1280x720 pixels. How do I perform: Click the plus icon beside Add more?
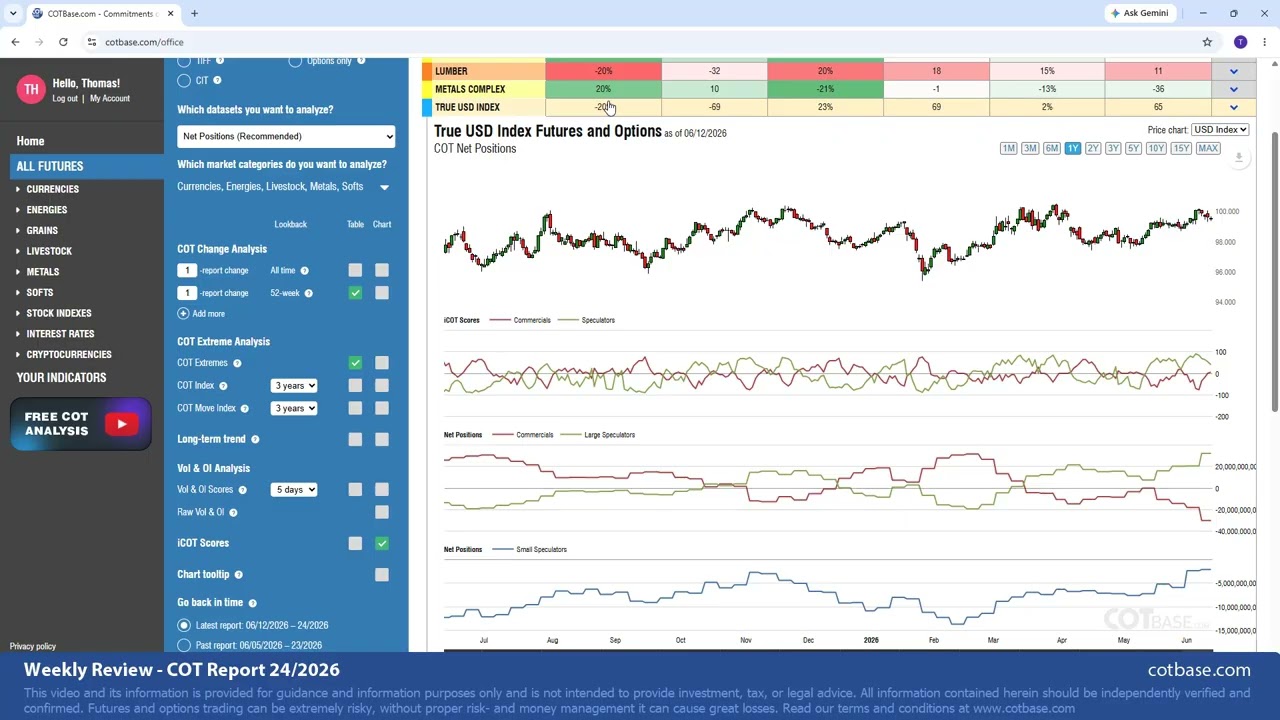pyautogui.click(x=183, y=314)
